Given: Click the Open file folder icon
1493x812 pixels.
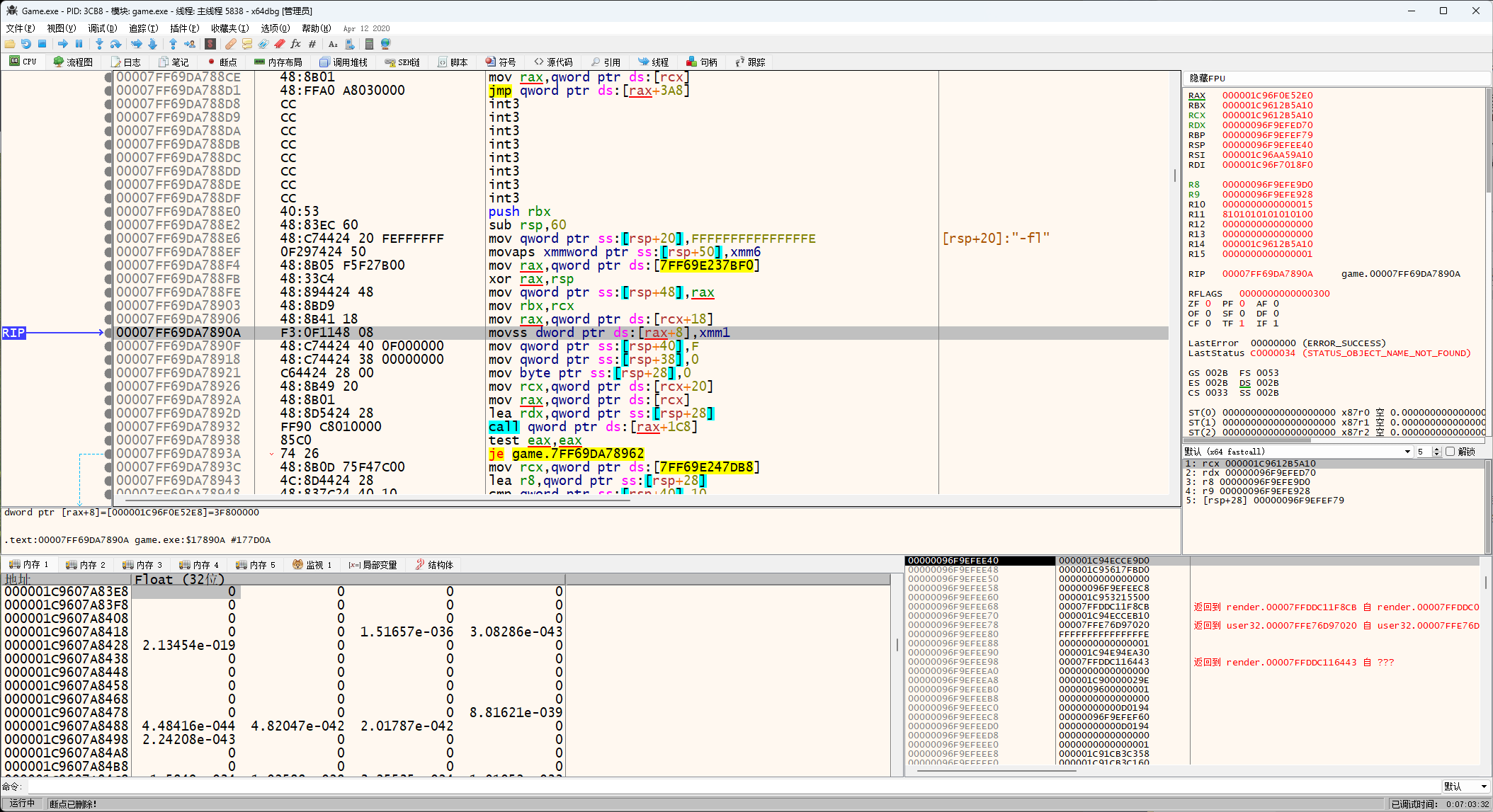Looking at the screenshot, I should [10, 44].
